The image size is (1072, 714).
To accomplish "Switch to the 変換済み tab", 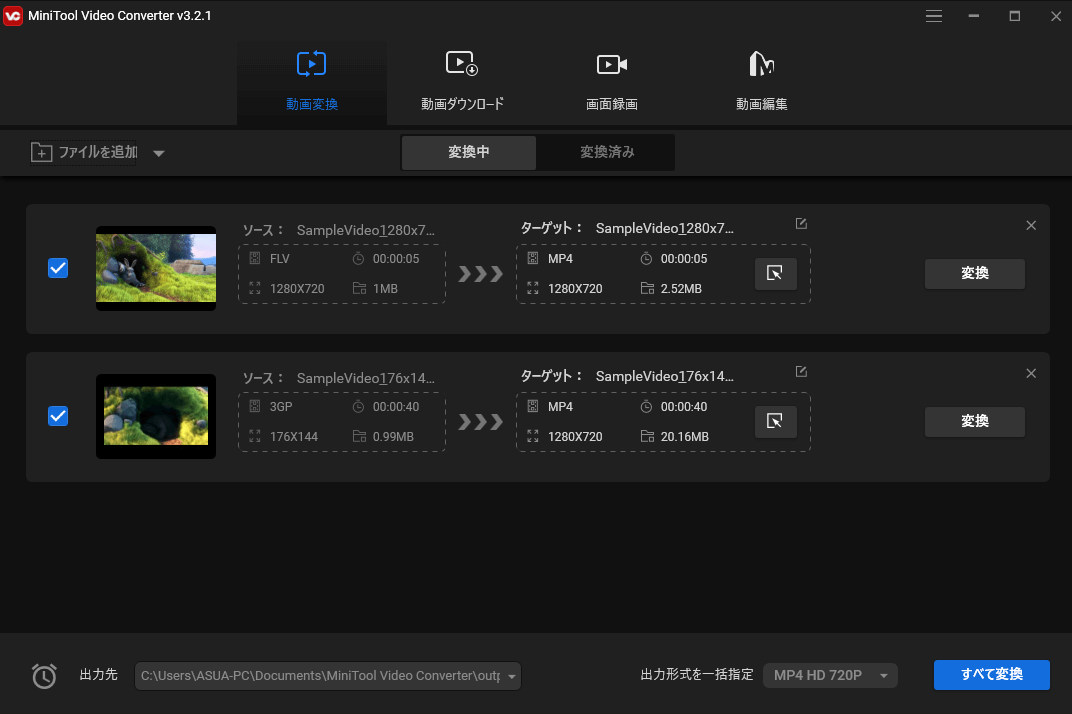I will (x=605, y=152).
